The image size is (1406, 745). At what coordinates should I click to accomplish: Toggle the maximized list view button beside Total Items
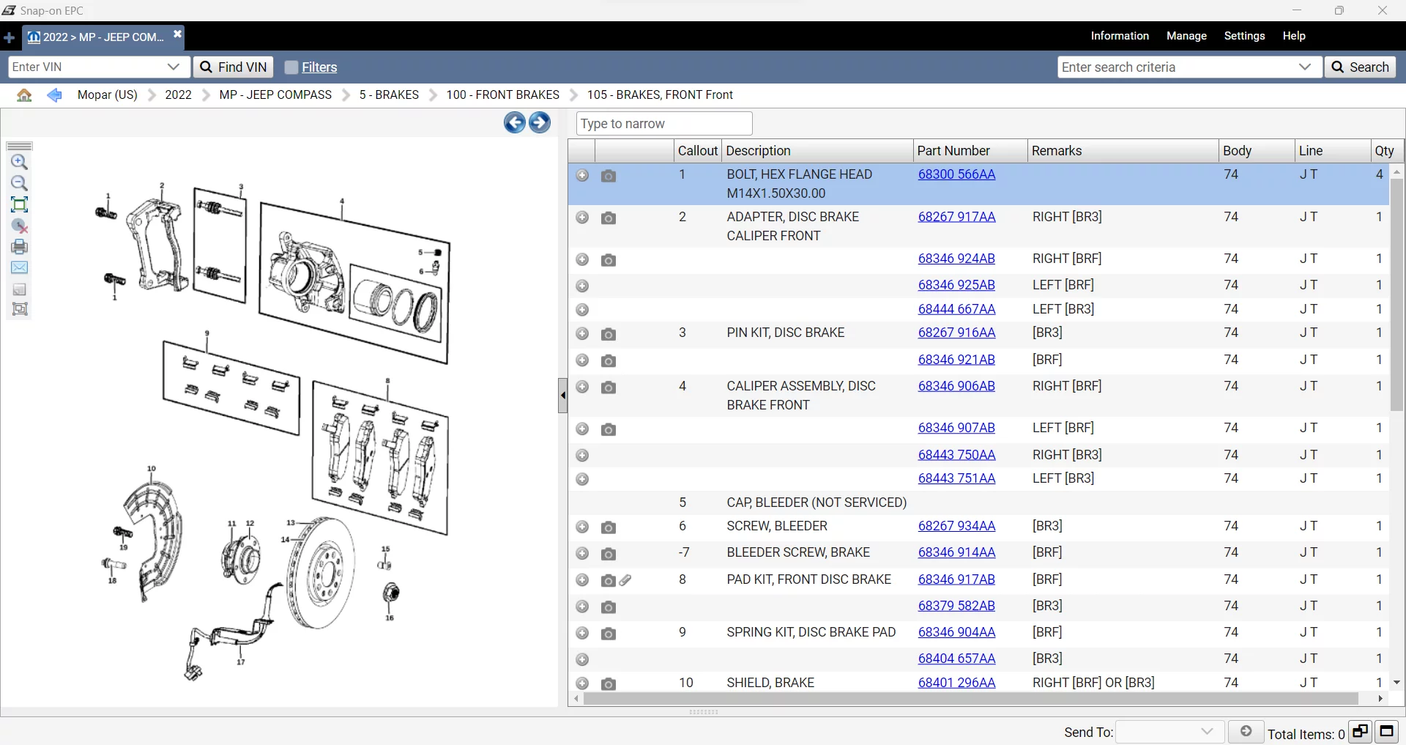[x=1386, y=732]
